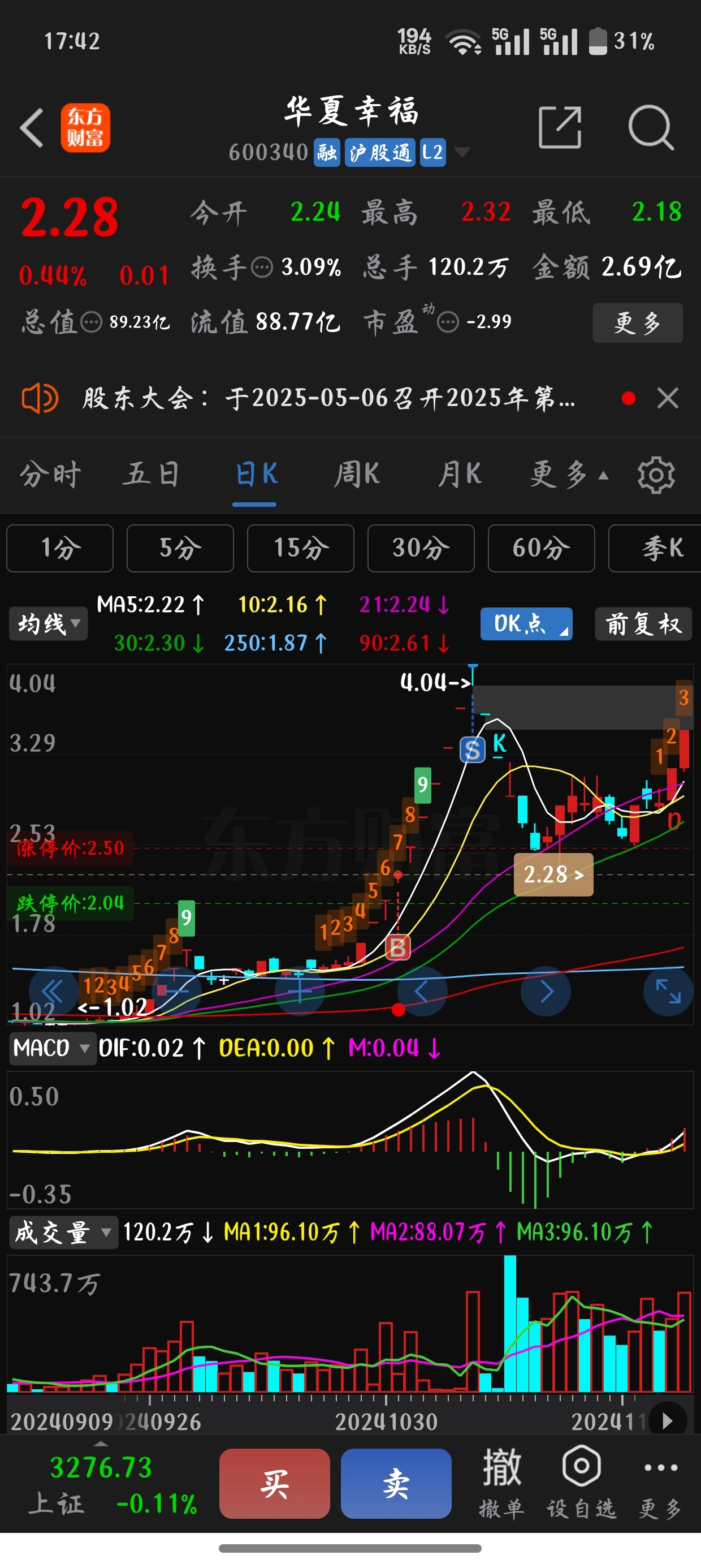The image size is (701, 1568).
Task: Select 60分 period button
Action: (542, 549)
